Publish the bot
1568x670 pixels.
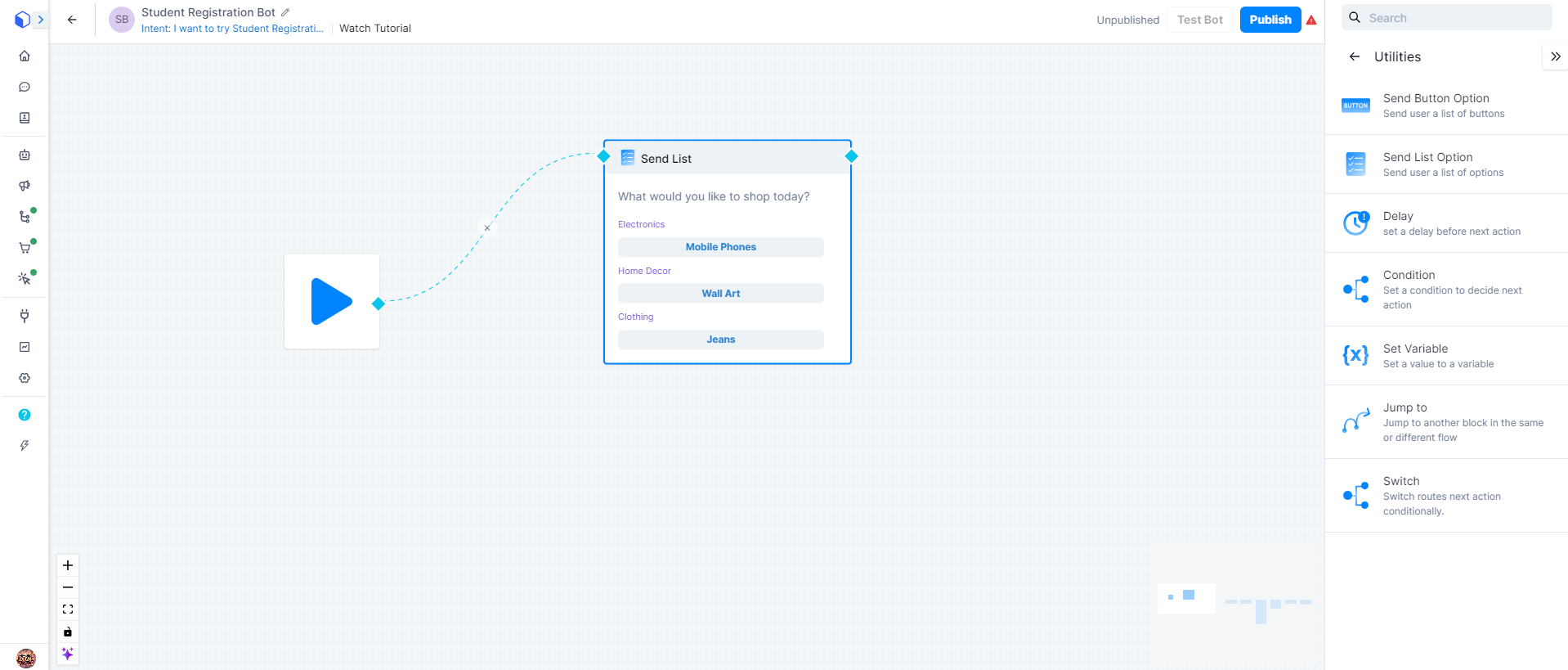(x=1270, y=20)
